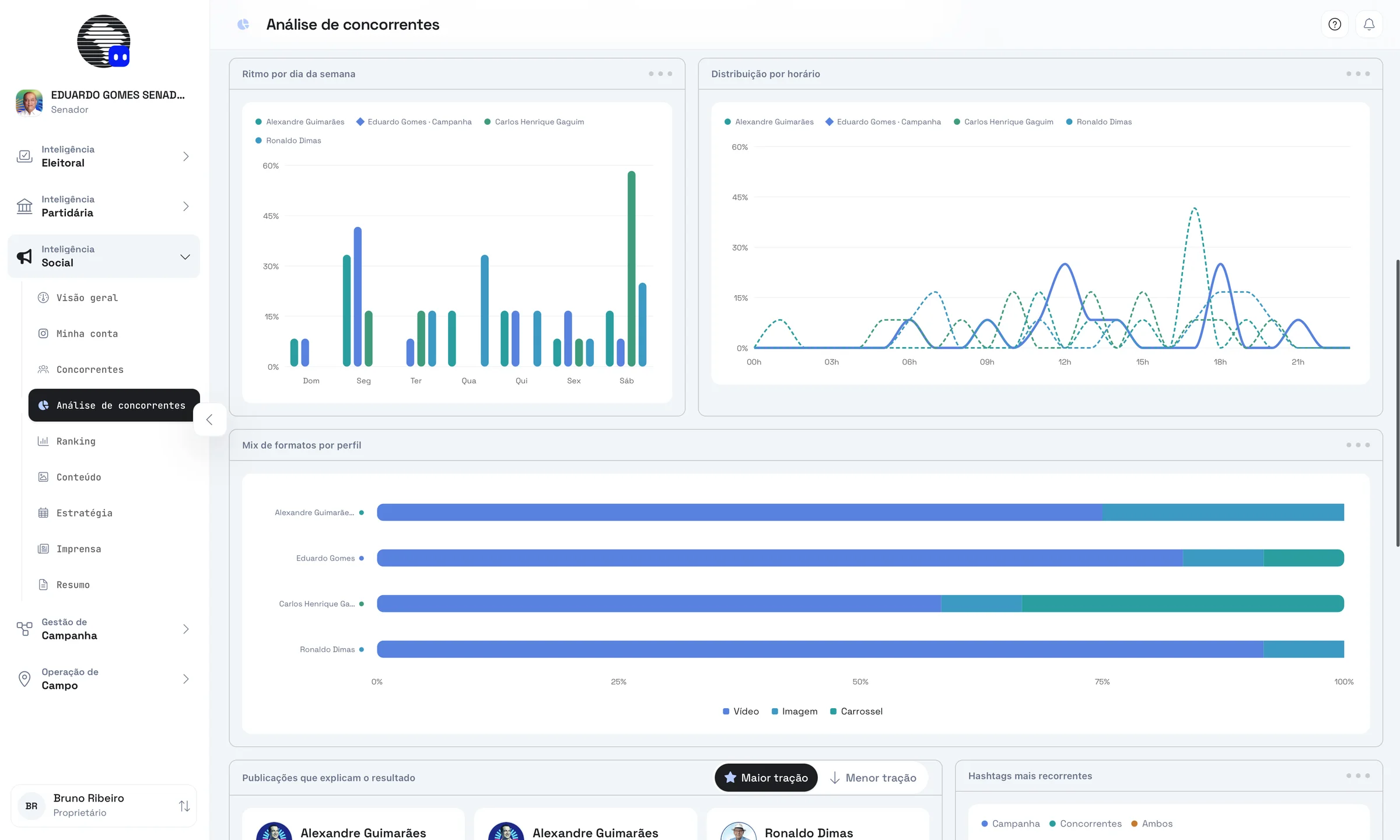The image size is (1400, 840).
Task: Click the Gestão de Campanha flow icon
Action: [24, 629]
